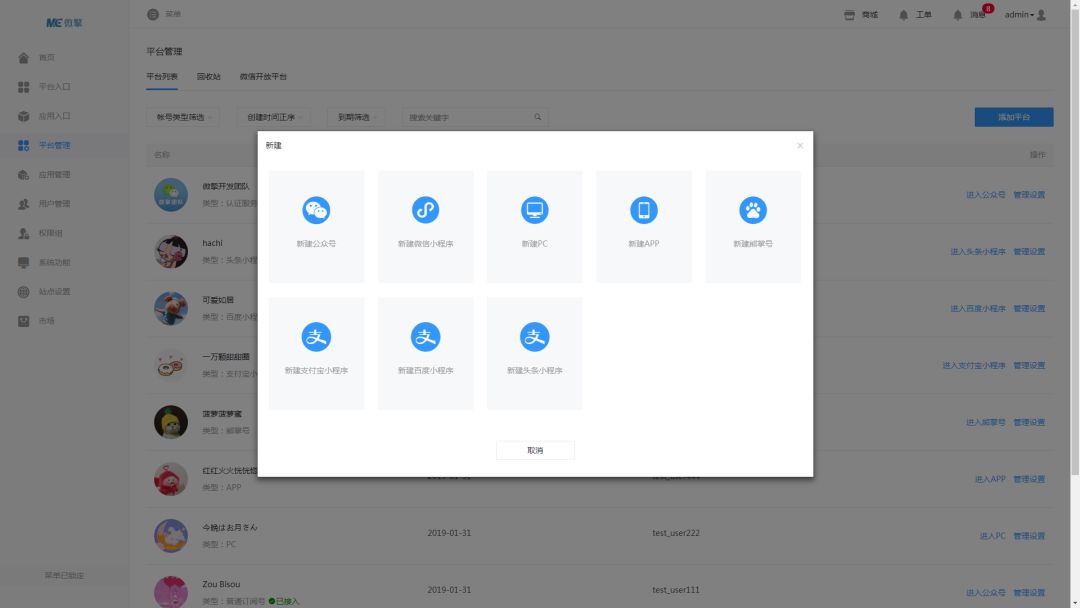Select the paw-print icon in the dialog
This screenshot has width=1080, height=608.
[753, 210]
